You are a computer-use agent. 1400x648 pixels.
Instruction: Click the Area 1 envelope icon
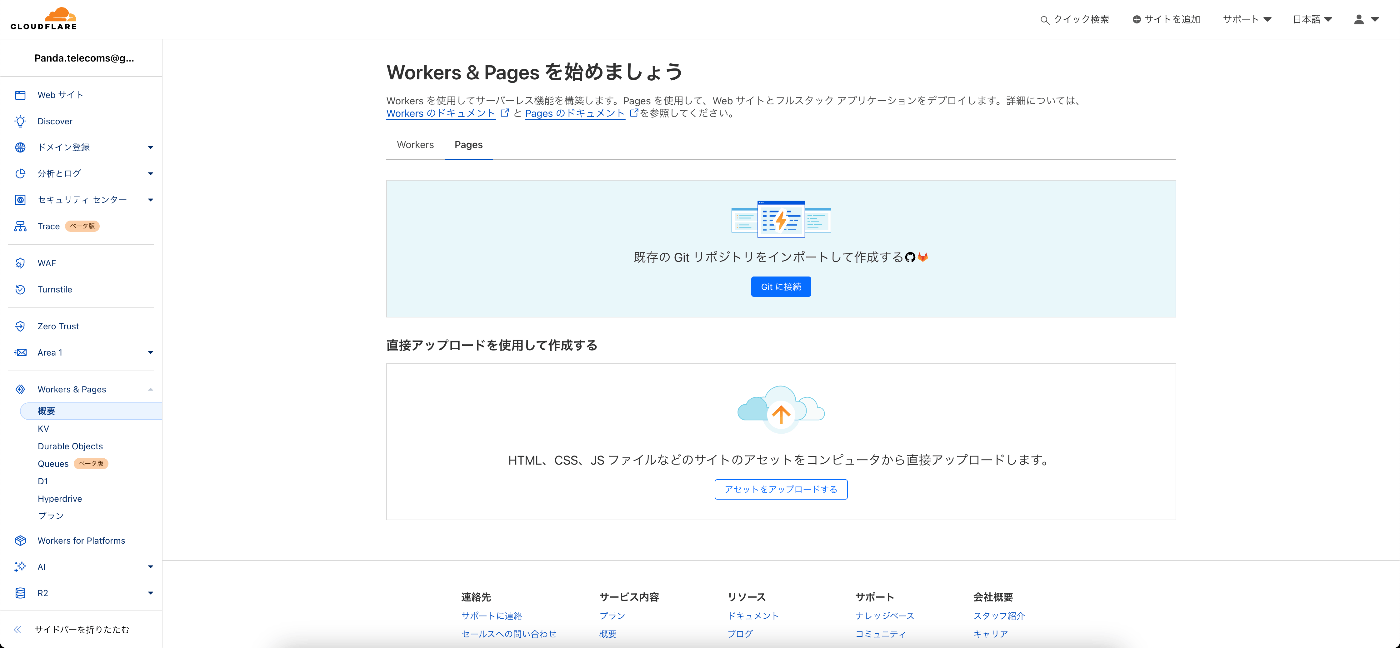20,352
